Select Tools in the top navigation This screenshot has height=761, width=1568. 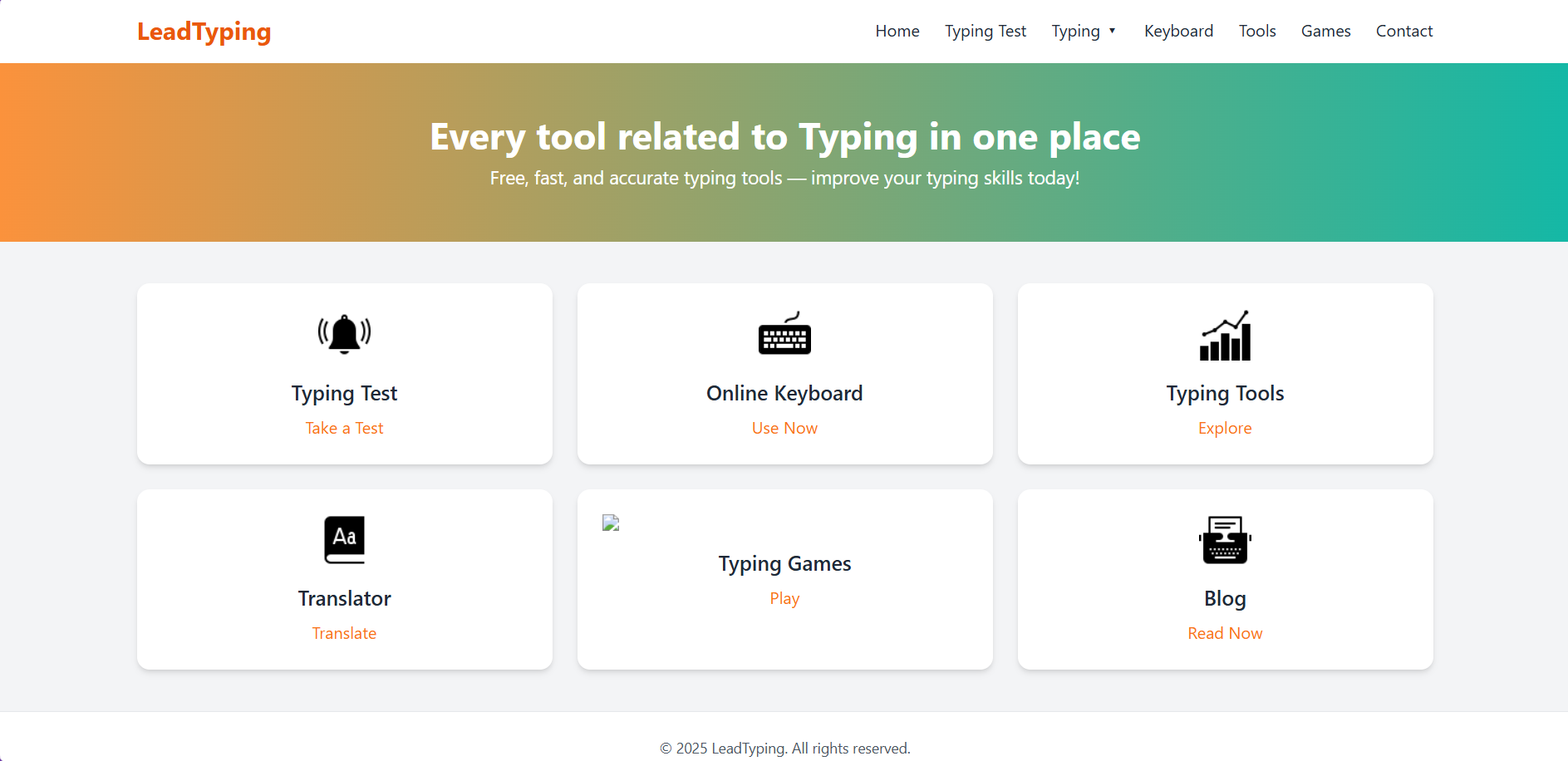click(x=1257, y=31)
